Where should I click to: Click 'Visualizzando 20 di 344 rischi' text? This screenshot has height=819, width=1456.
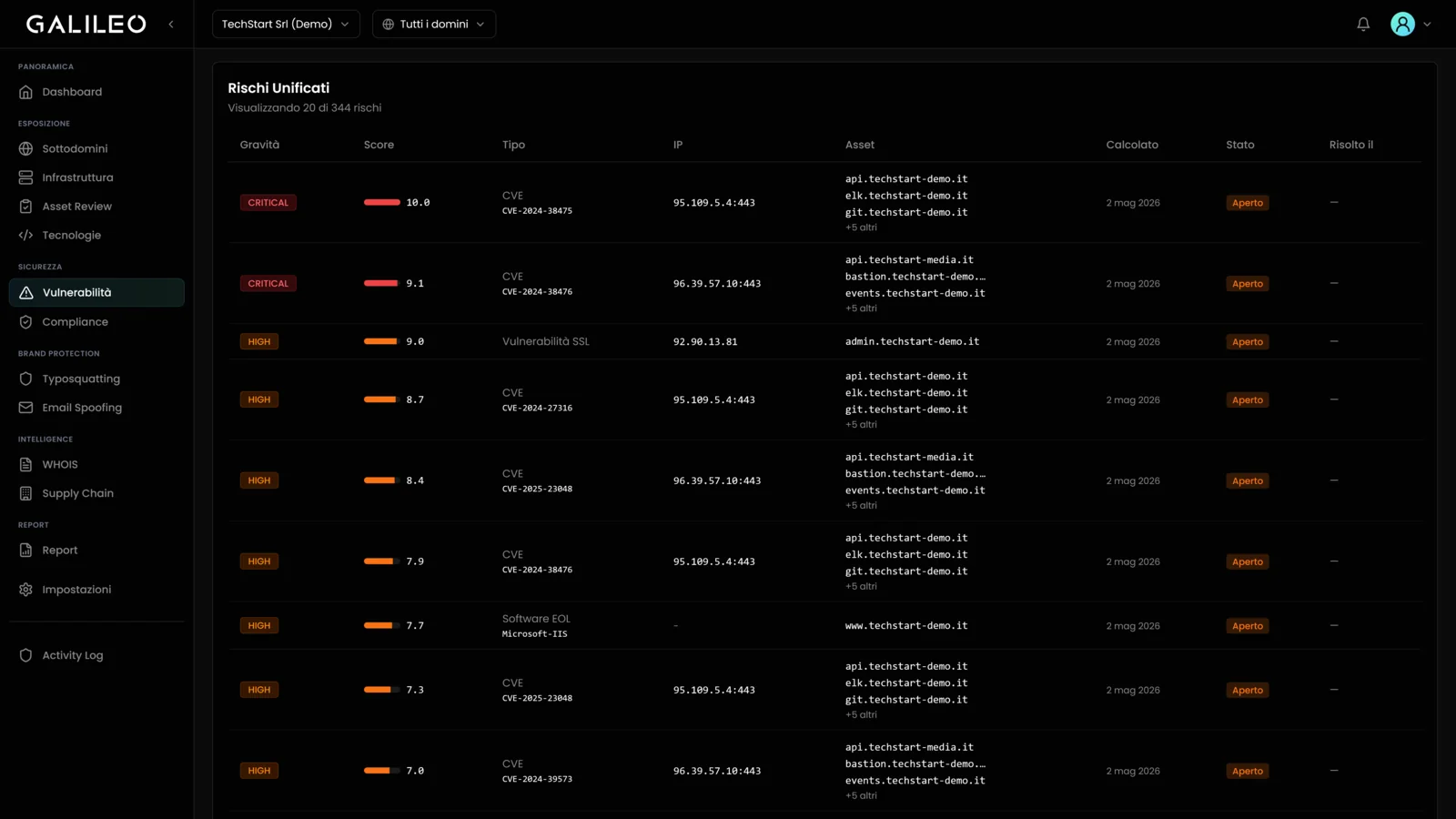[304, 107]
